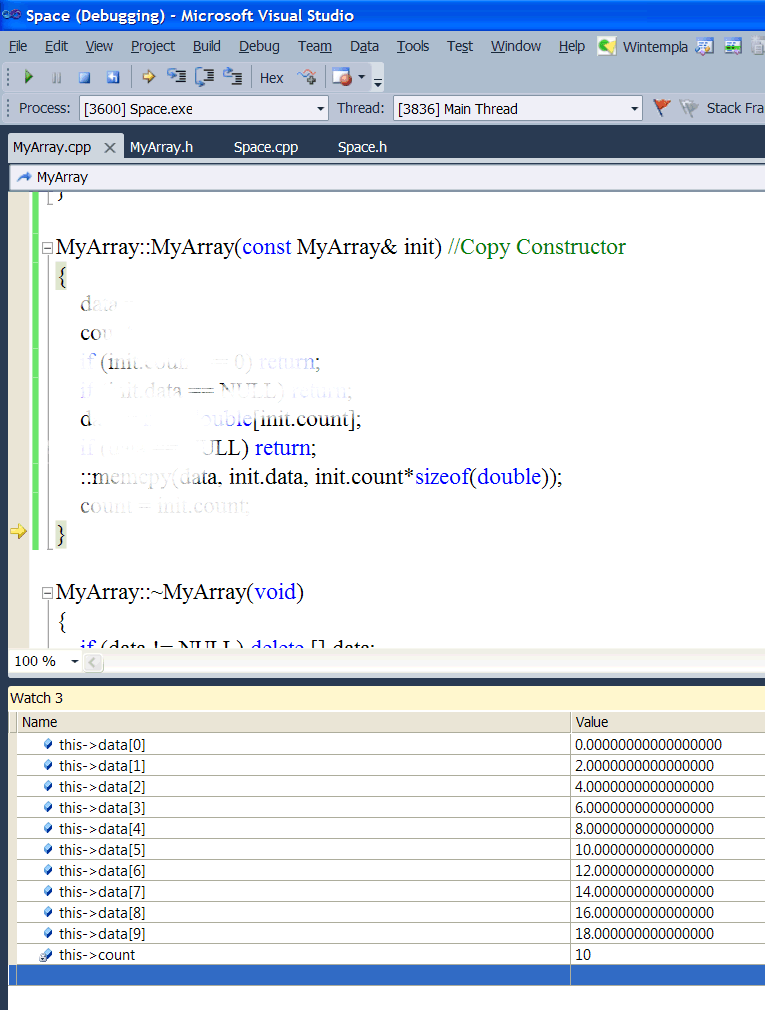Screen dimensions: 765x1010
Task: Open the Test menu
Action: pos(460,46)
